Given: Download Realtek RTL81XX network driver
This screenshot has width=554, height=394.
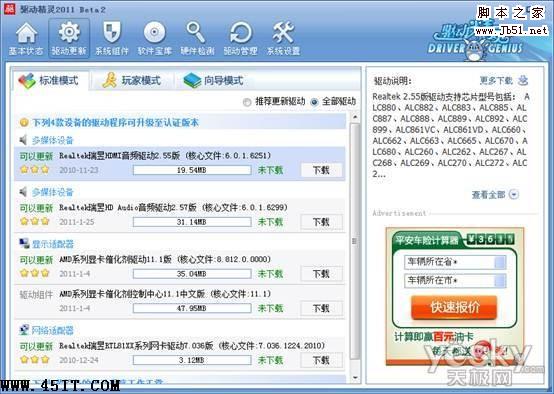Looking at the screenshot, I should (321, 360).
